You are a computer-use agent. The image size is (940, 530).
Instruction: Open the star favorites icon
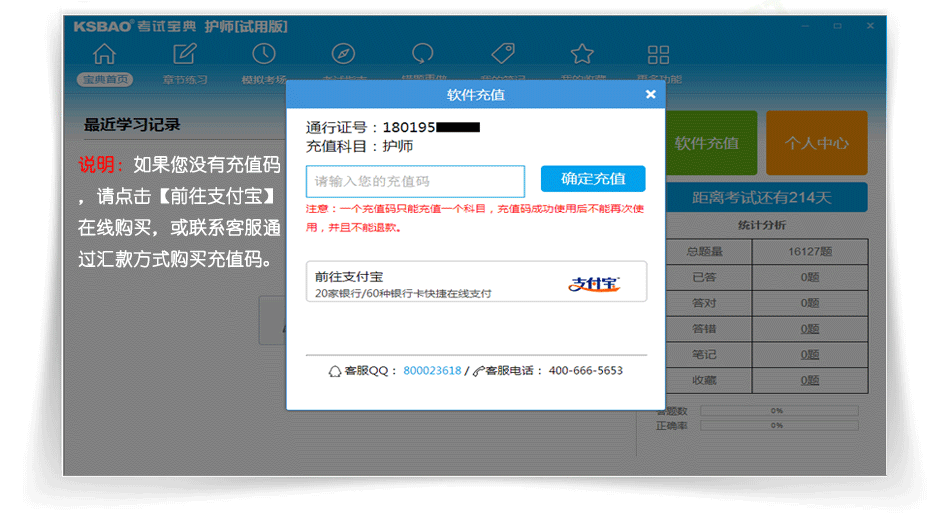[581, 55]
